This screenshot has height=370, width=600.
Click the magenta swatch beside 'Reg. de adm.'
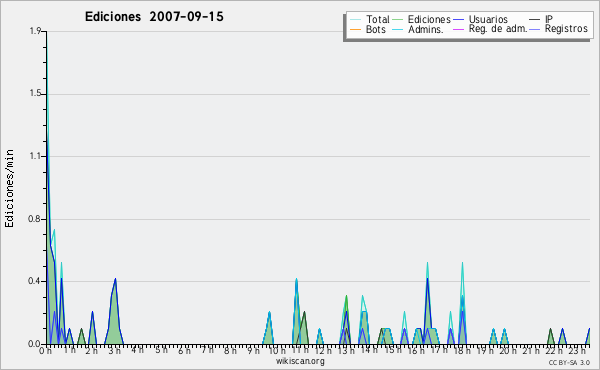click(x=458, y=29)
